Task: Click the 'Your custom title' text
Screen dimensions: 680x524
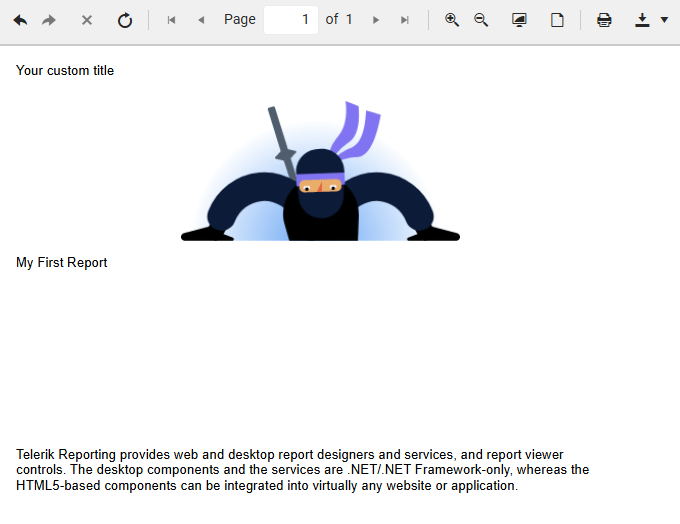Action: [x=65, y=70]
